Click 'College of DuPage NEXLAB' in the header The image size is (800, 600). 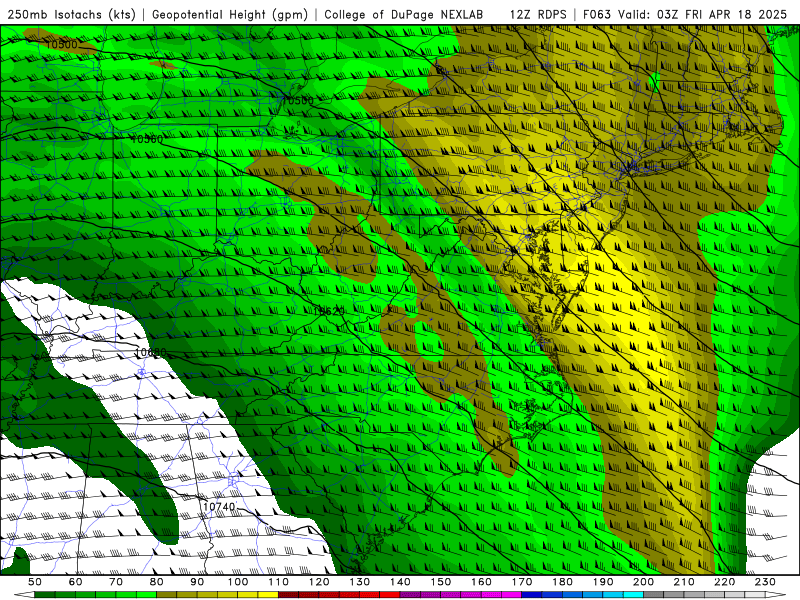tap(403, 14)
